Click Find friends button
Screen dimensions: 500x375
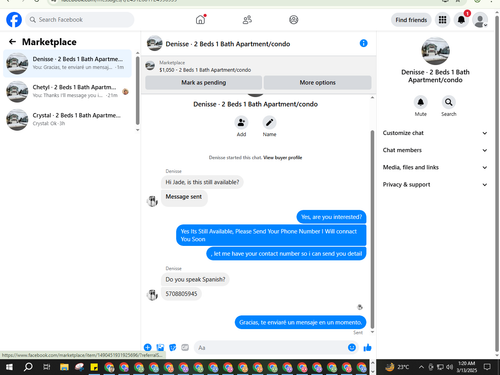click(411, 20)
